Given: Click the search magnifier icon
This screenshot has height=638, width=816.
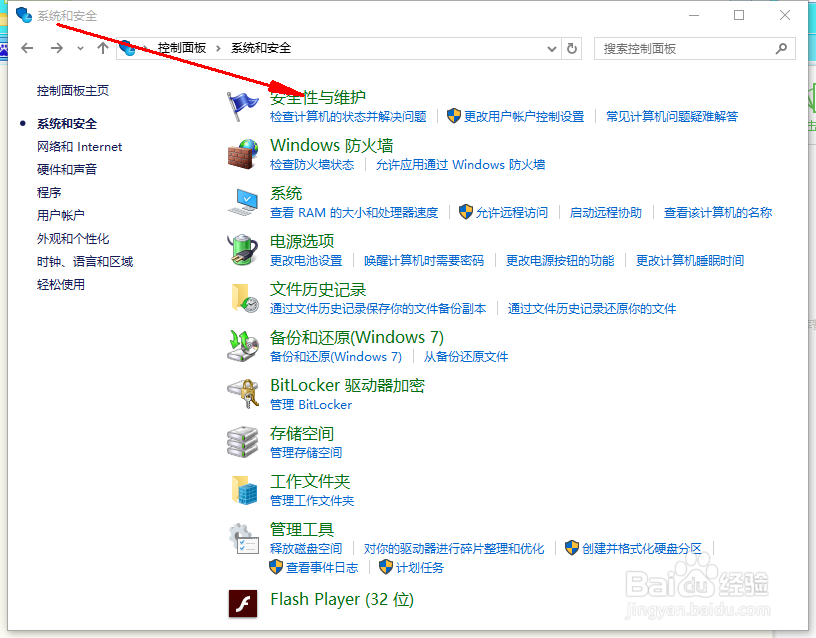Looking at the screenshot, I should tap(781, 49).
